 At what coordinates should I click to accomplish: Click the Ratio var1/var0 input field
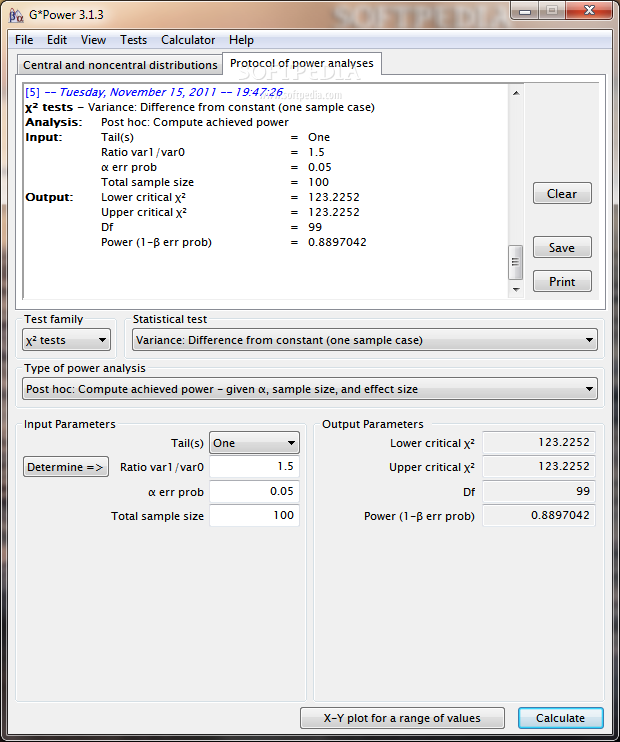tap(254, 467)
